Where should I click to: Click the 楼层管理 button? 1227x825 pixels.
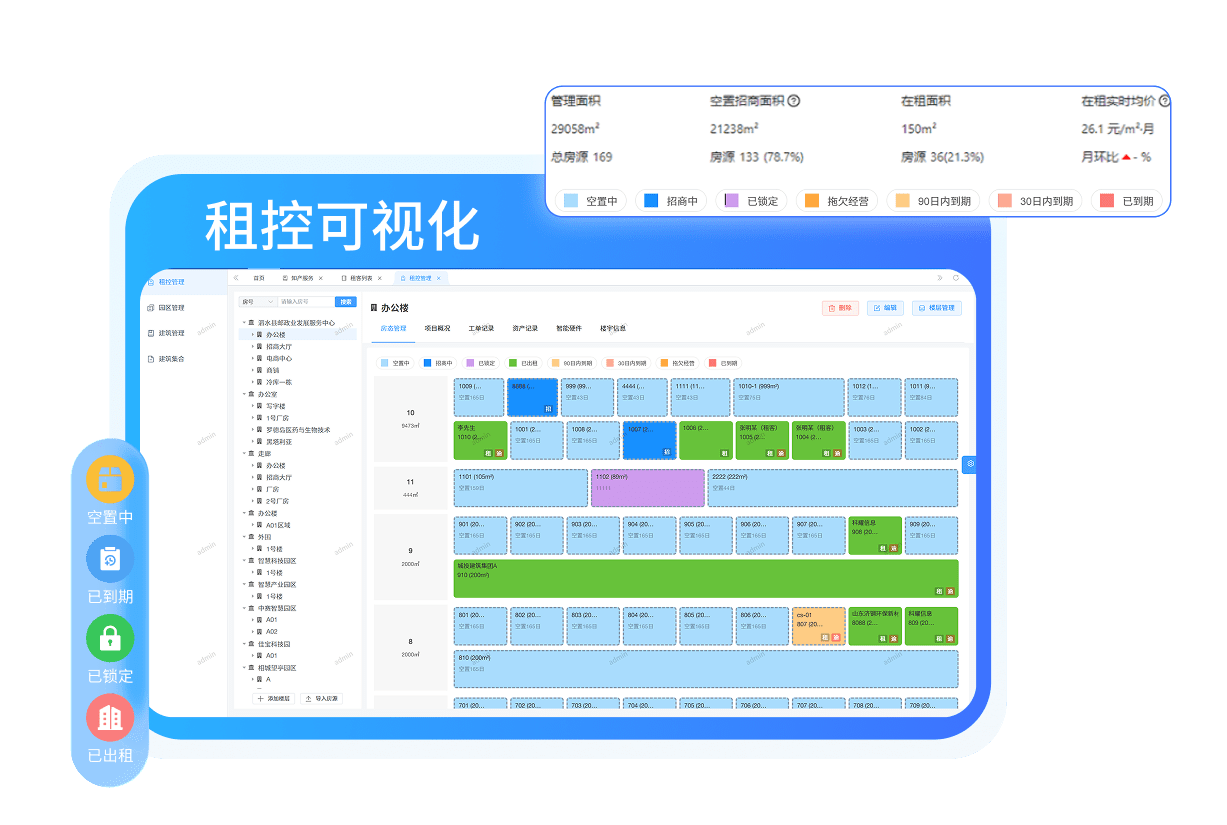(936, 308)
